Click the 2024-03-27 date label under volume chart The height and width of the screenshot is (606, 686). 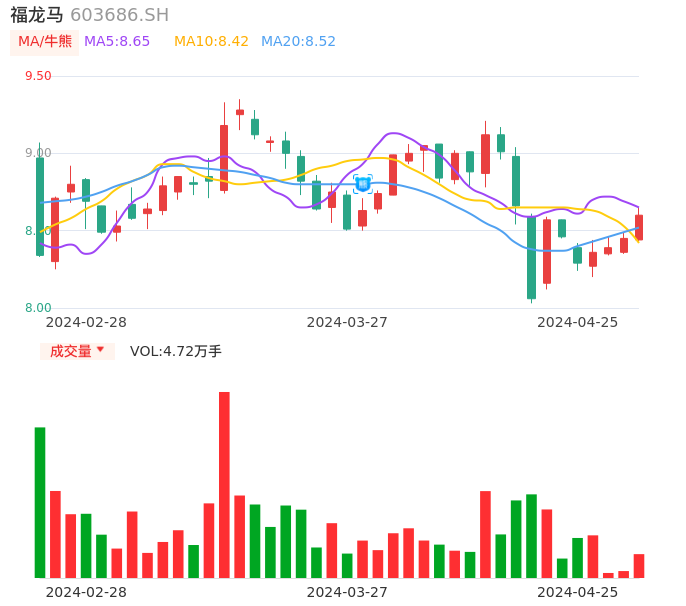pos(347,592)
